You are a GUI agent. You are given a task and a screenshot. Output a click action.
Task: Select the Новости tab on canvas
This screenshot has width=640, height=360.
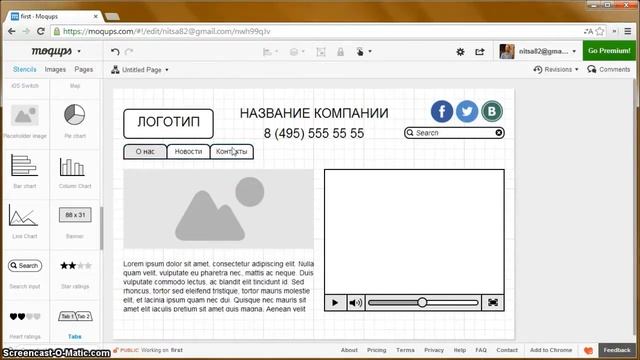point(188,151)
